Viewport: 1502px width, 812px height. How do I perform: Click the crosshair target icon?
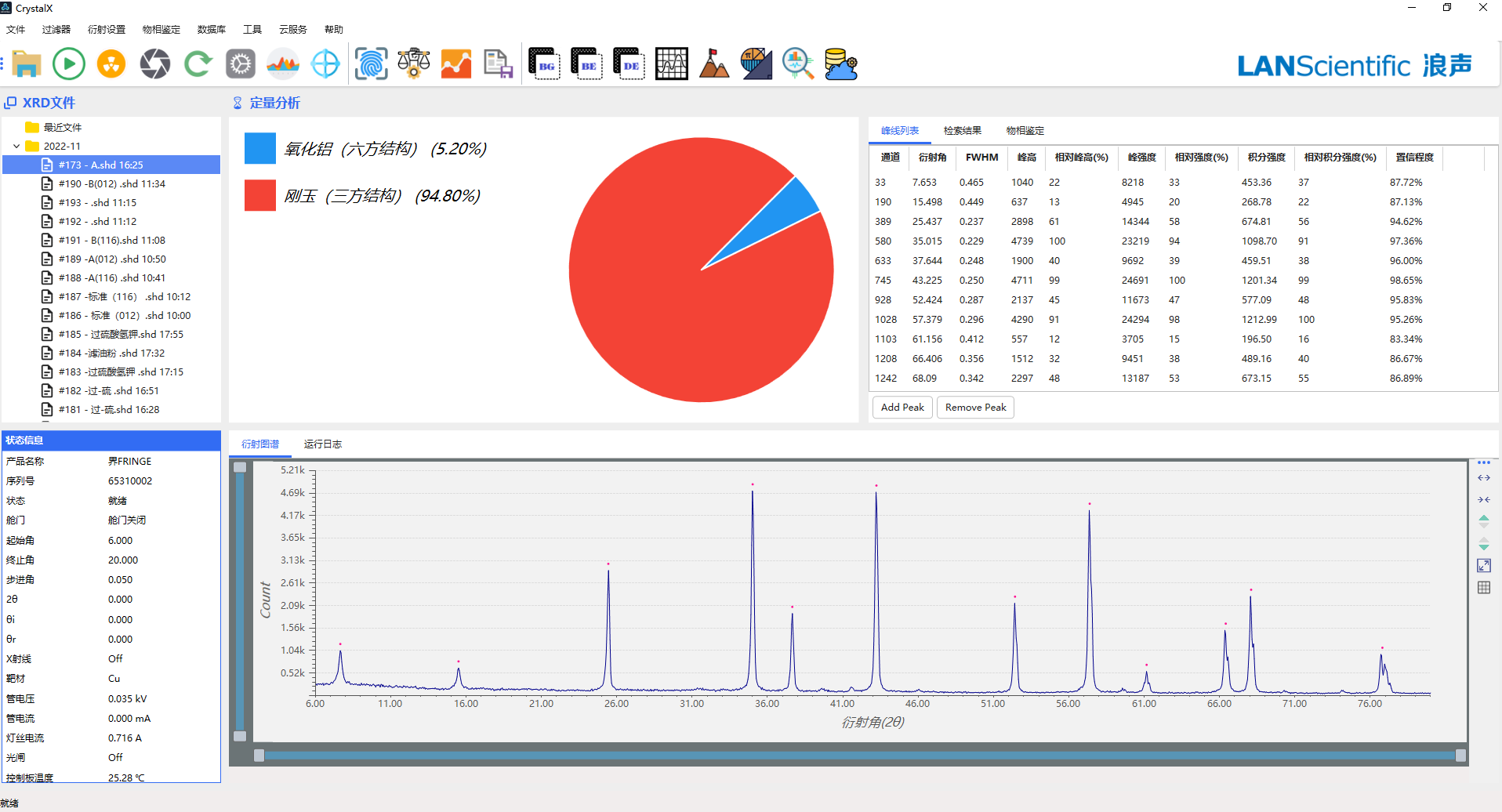click(325, 63)
